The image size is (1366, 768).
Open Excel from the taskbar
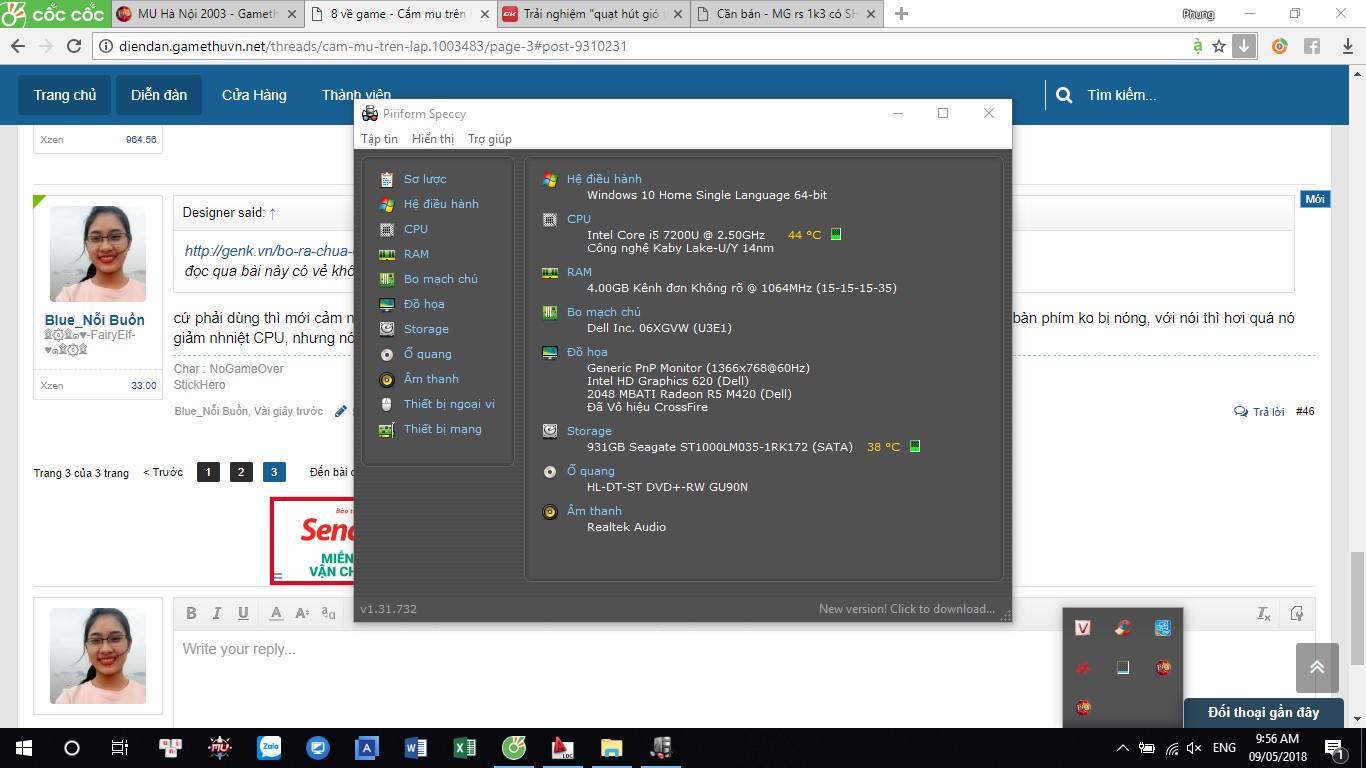pos(465,747)
